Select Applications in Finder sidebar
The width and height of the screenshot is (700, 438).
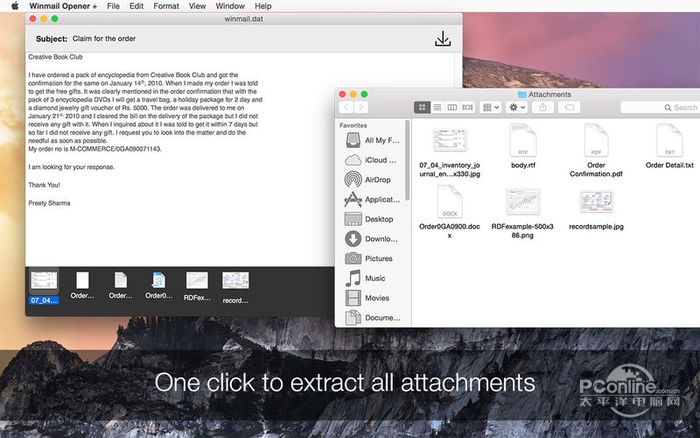[372, 199]
